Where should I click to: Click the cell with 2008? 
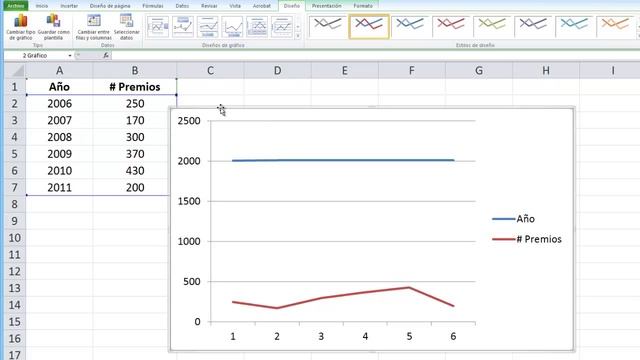[59, 137]
